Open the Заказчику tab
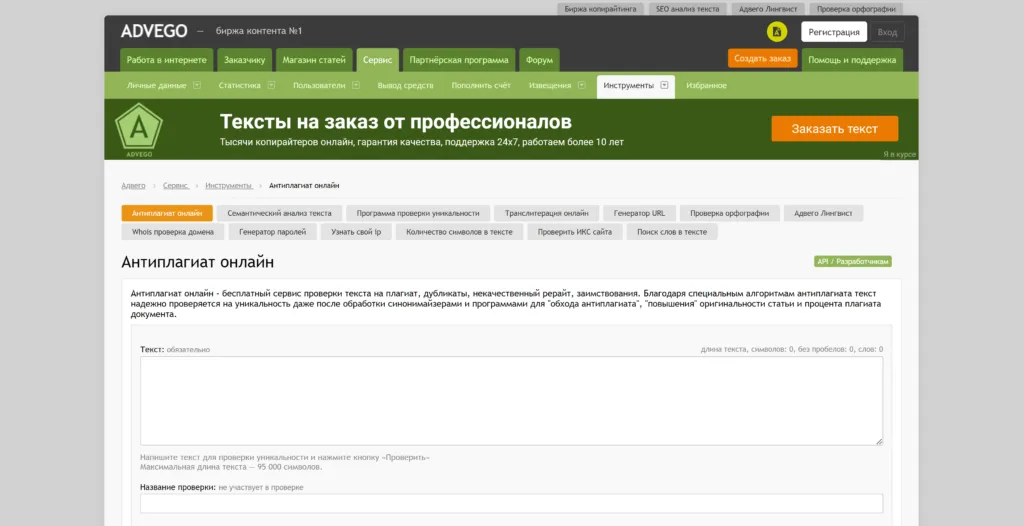This screenshot has width=1024, height=526. [244, 60]
